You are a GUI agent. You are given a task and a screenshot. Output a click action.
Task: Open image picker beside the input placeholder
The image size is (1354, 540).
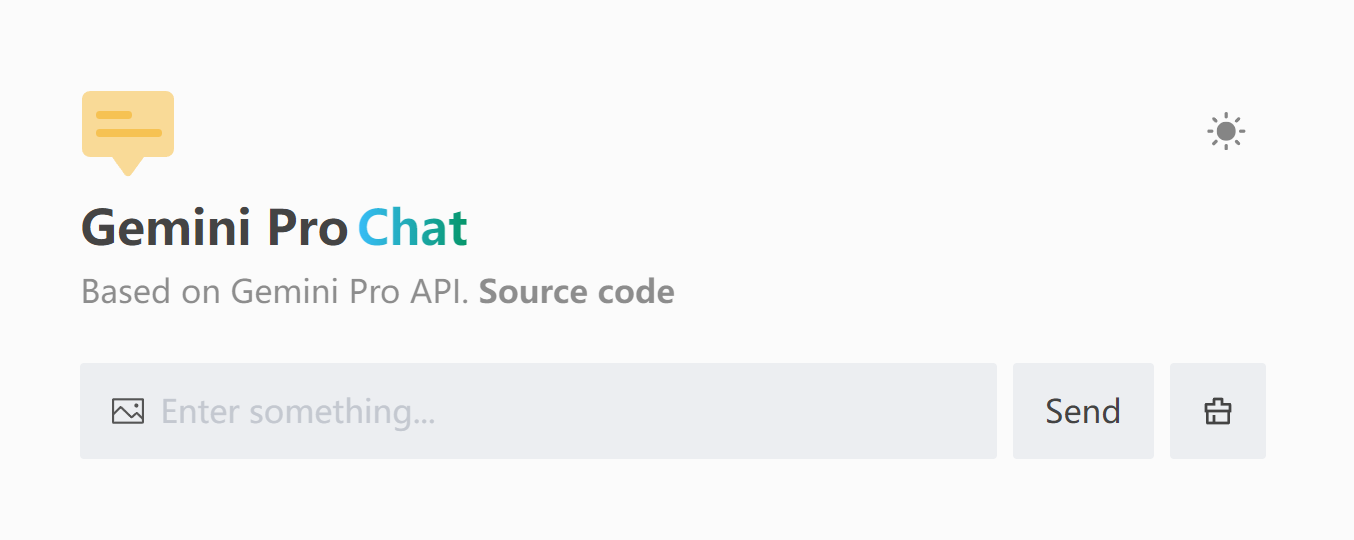(x=128, y=411)
